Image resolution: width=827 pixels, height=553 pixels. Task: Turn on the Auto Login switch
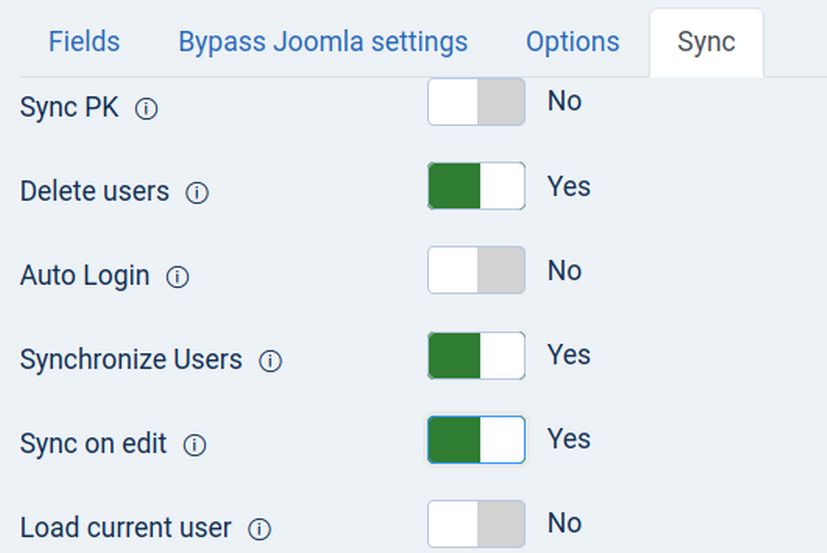[x=476, y=270]
